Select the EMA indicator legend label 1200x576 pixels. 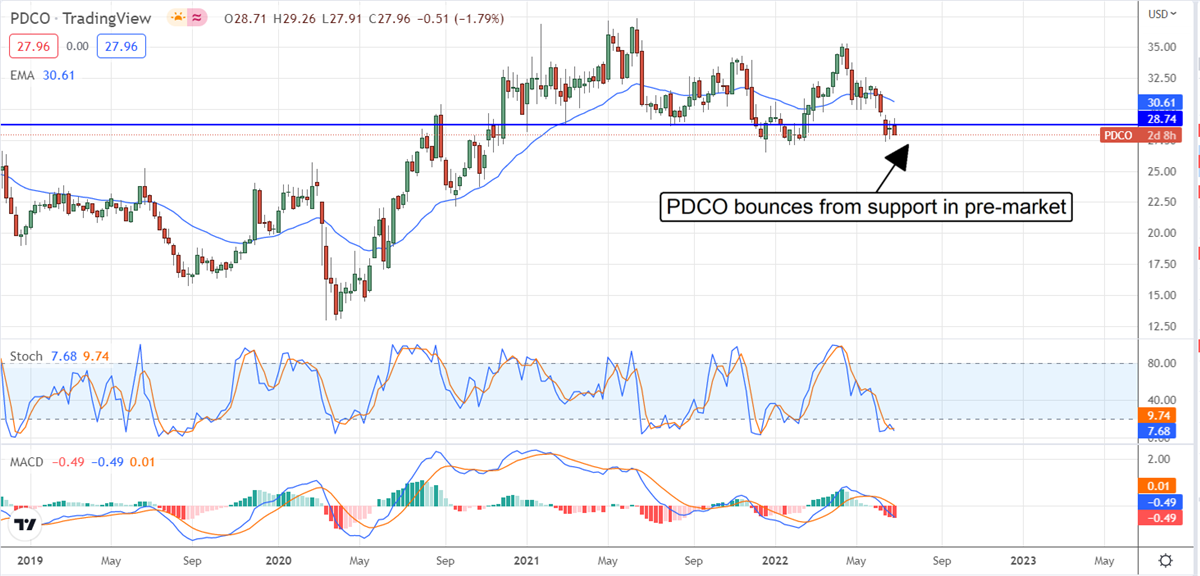[22, 75]
